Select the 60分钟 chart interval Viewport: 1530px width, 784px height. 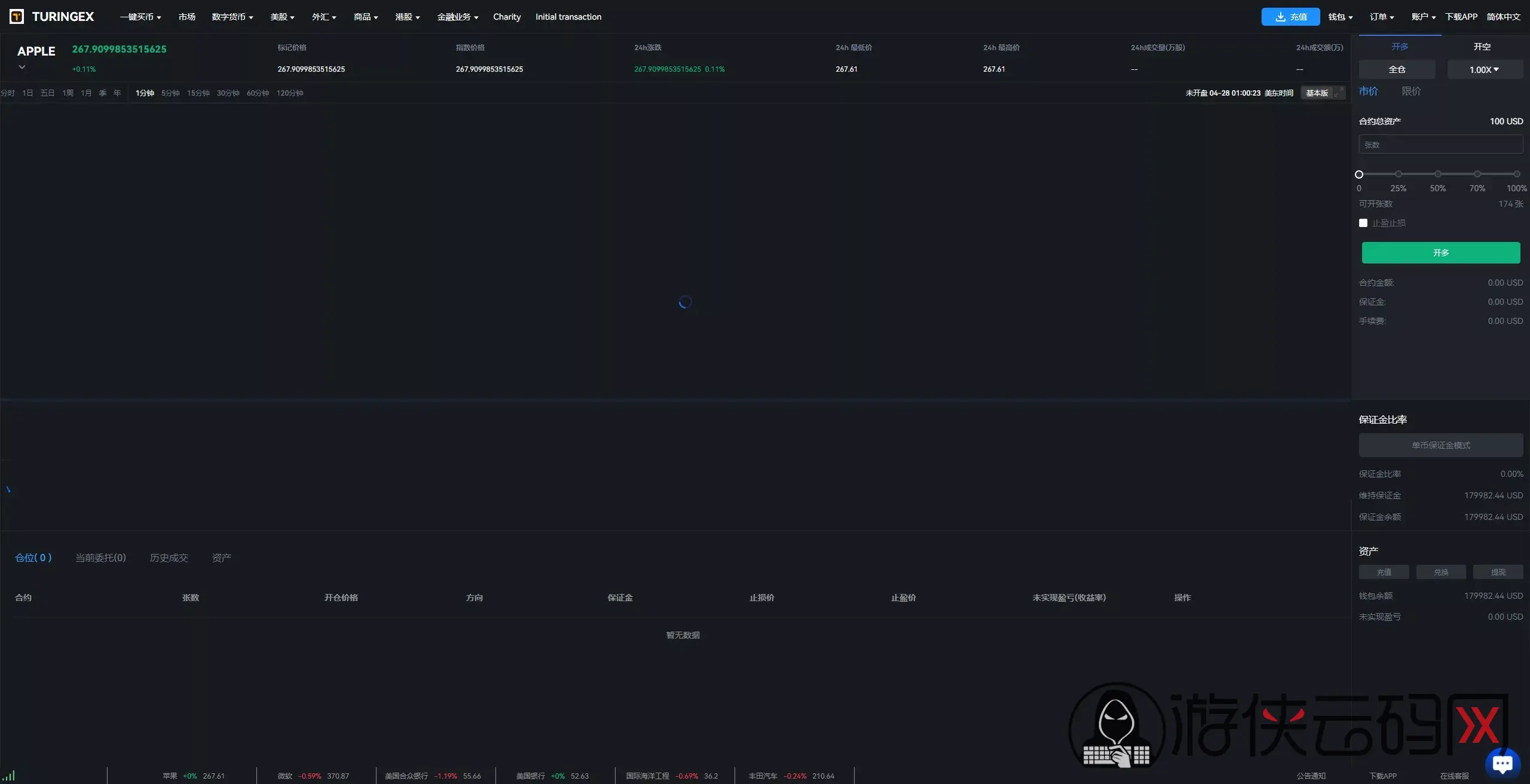click(258, 93)
